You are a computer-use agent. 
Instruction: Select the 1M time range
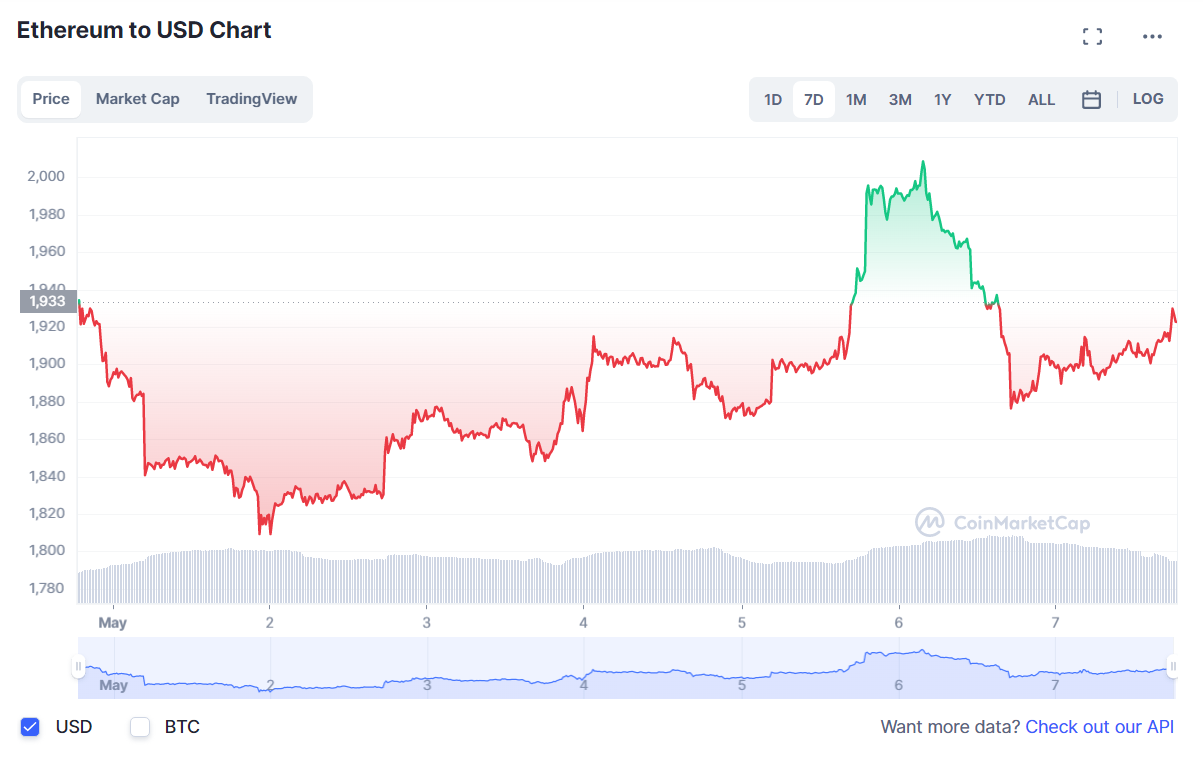[x=856, y=100]
